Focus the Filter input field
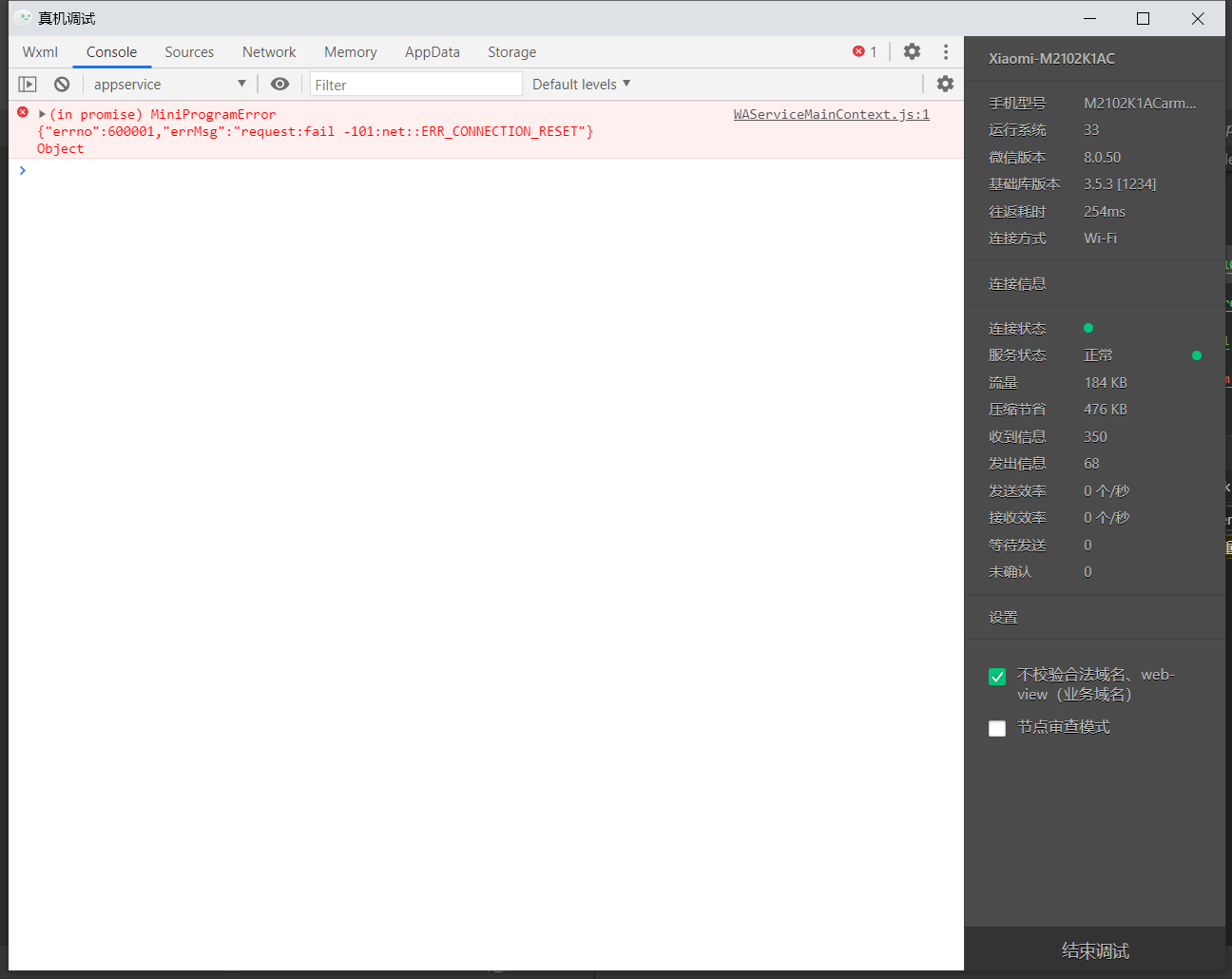 click(x=415, y=85)
